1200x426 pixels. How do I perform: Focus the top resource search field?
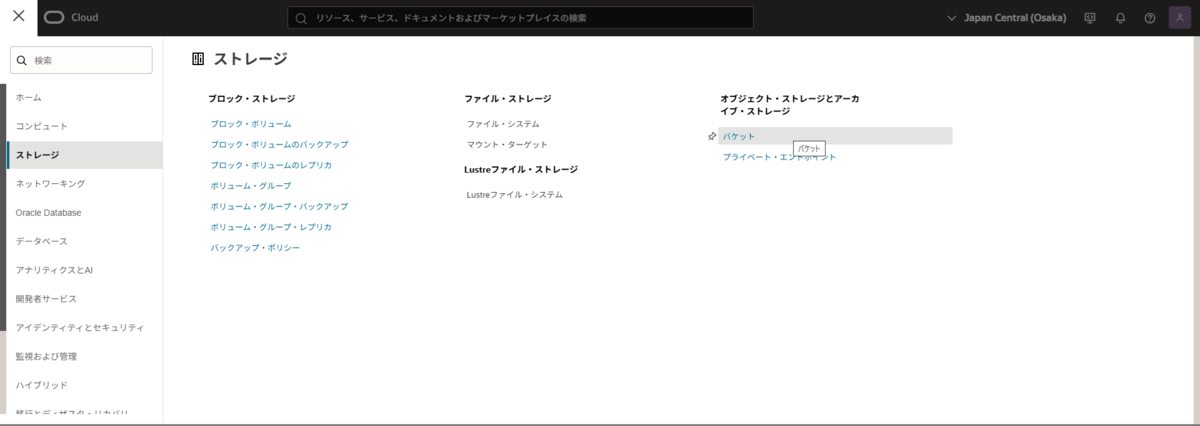(x=520, y=18)
